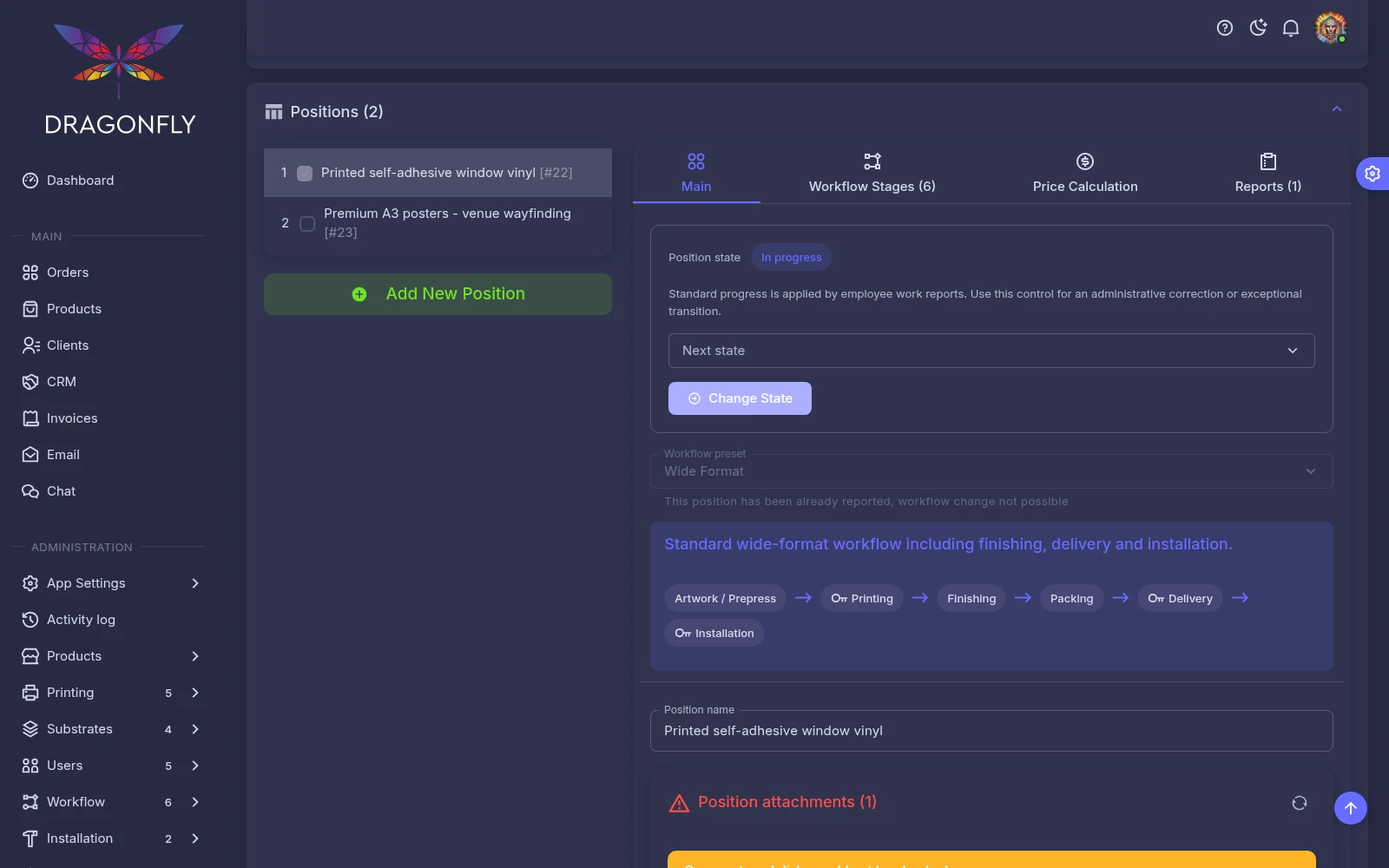
Task: Check position 1 window vinyl checkbox
Action: [305, 173]
